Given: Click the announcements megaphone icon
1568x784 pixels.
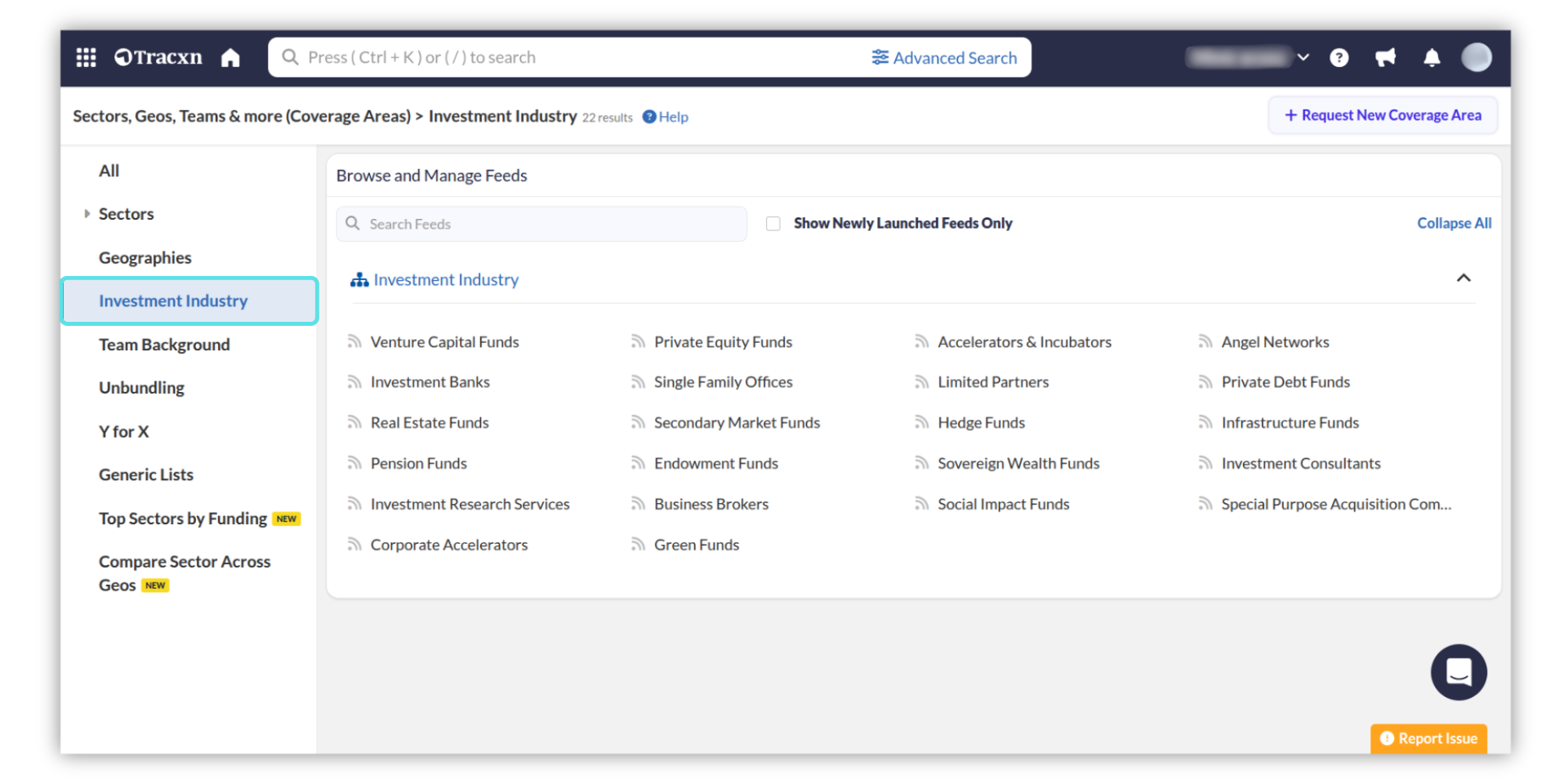Looking at the screenshot, I should [x=1385, y=58].
